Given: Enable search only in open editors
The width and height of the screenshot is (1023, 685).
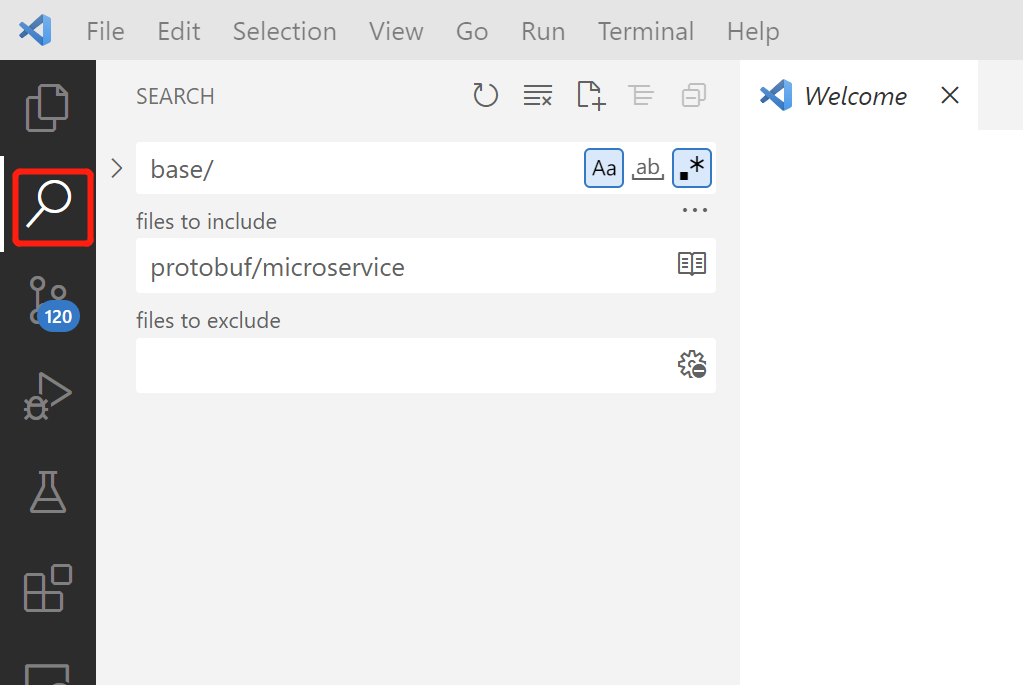Looking at the screenshot, I should tap(691, 265).
